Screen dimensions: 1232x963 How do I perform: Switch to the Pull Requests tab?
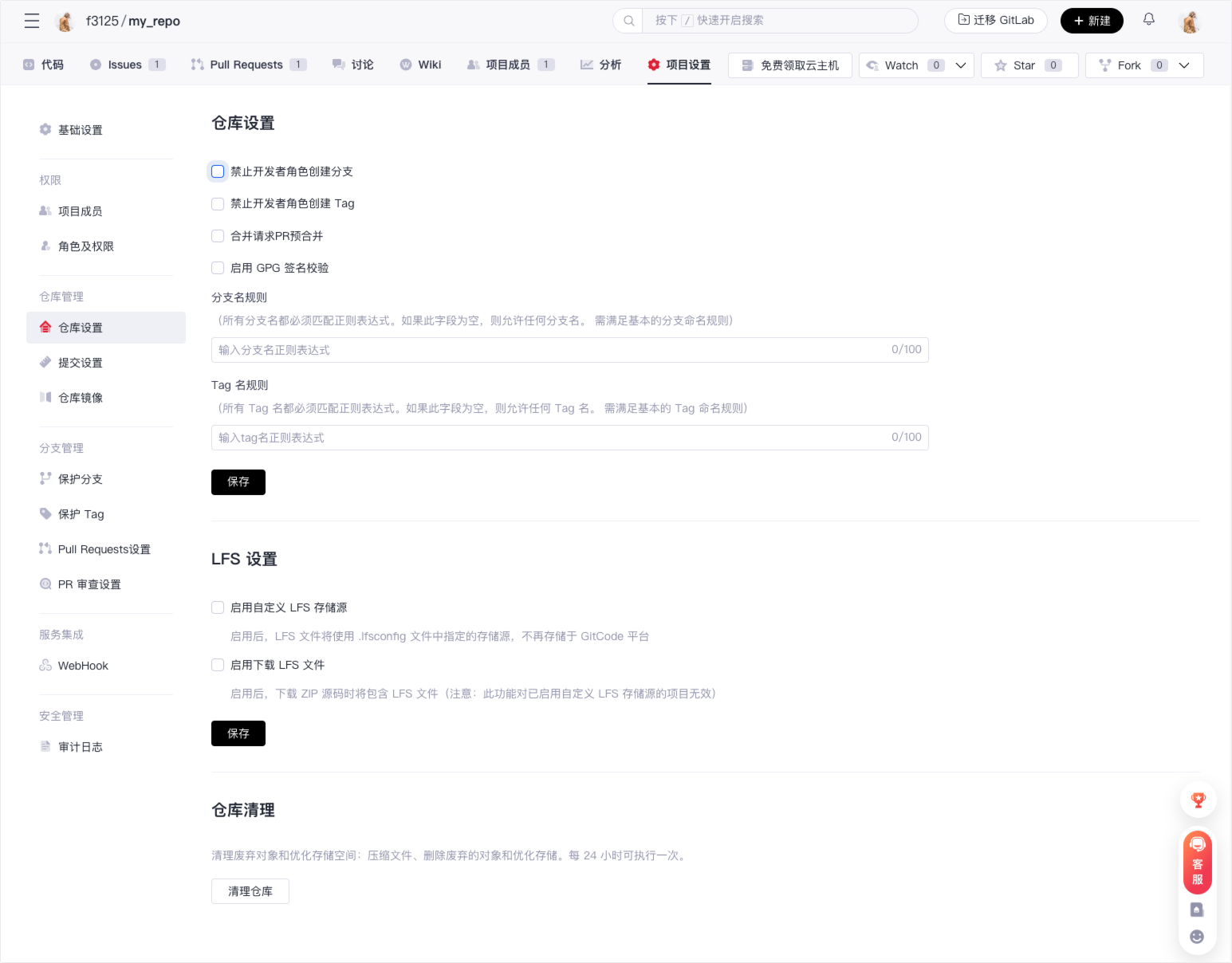pyautogui.click(x=247, y=65)
